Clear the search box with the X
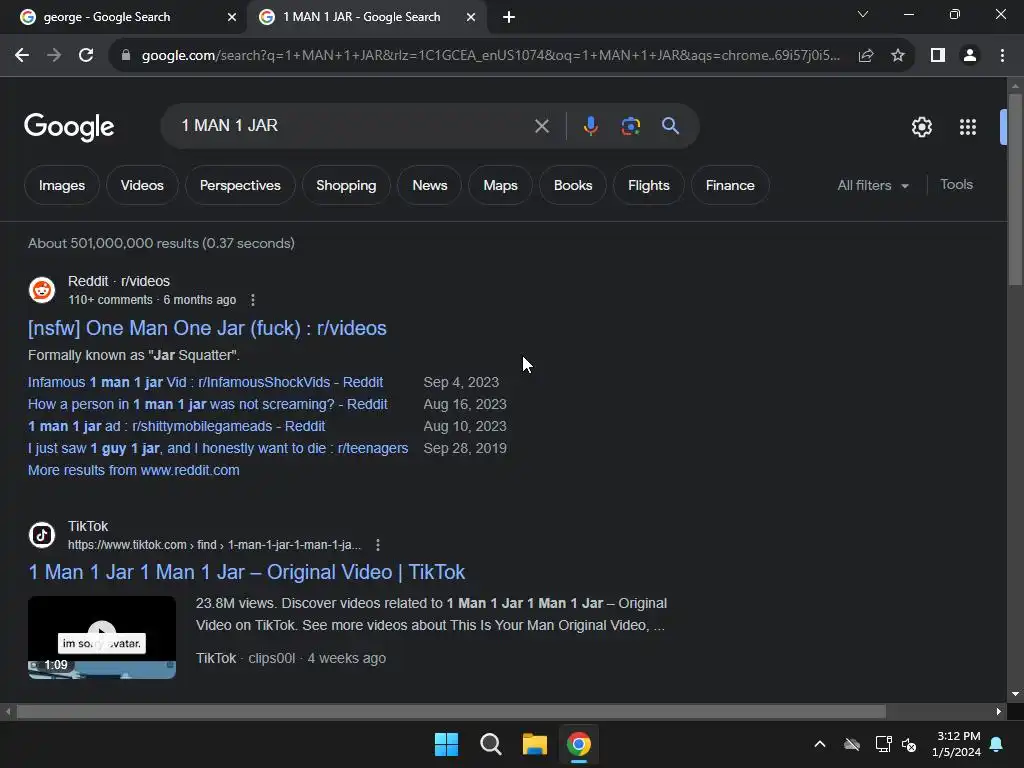Image resolution: width=1024 pixels, height=768 pixels. [x=541, y=126]
